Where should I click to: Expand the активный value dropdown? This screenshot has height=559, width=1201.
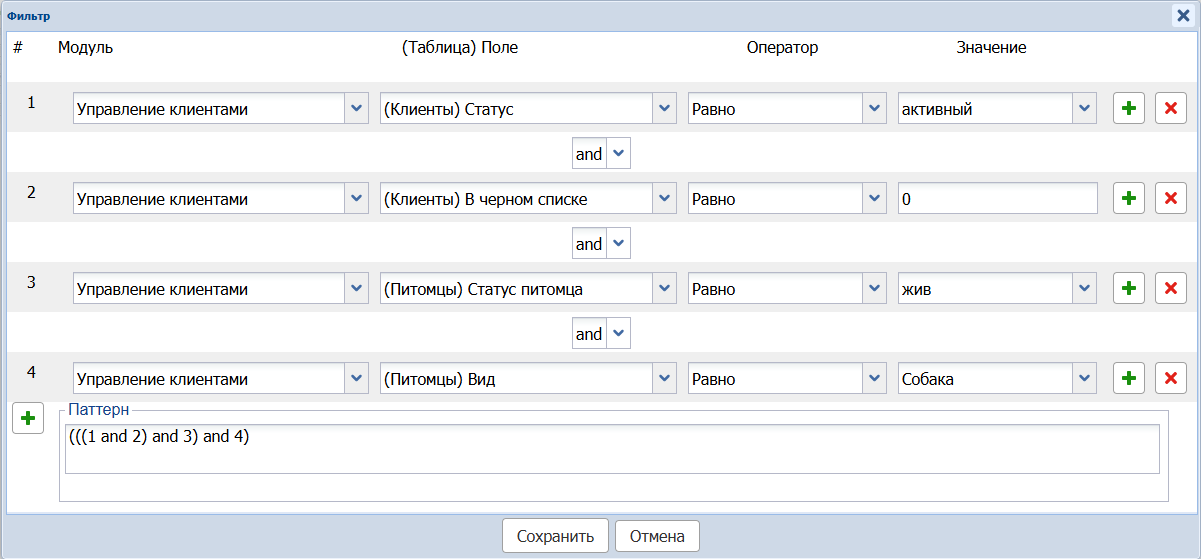[1085, 109]
